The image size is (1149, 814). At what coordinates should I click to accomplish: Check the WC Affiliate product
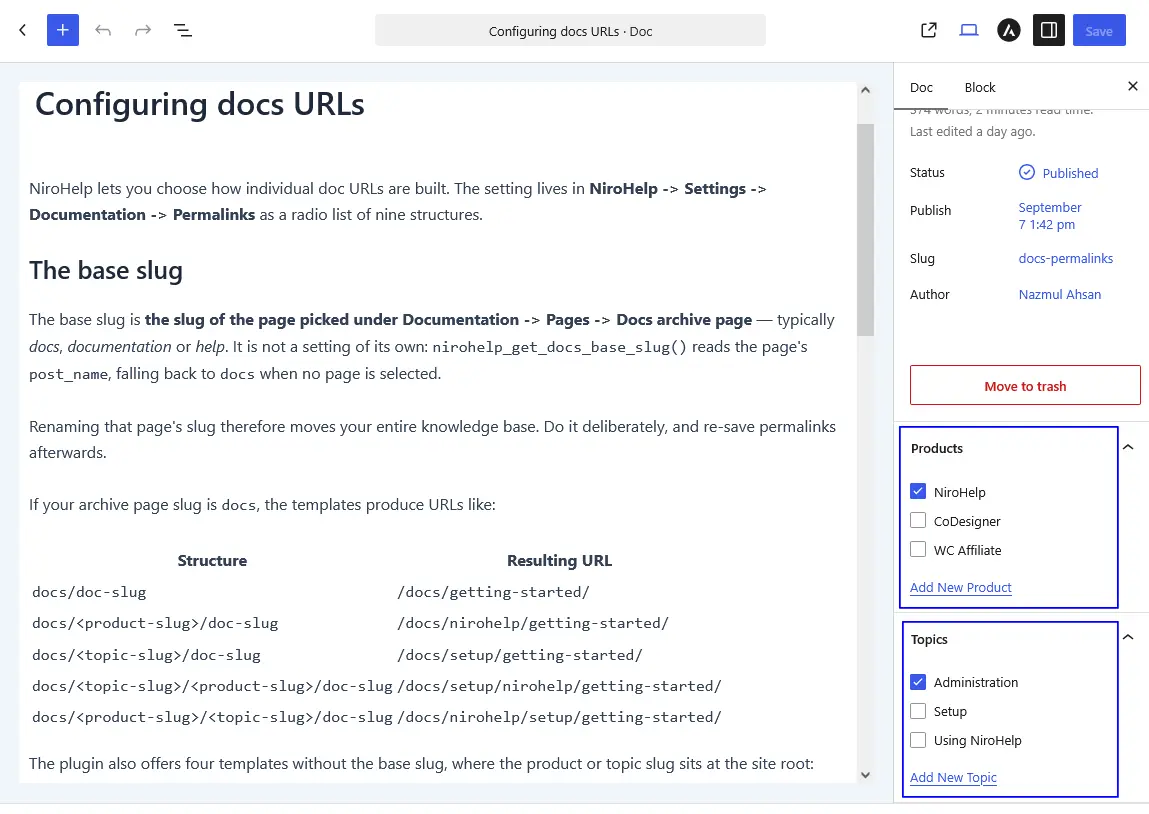pyautogui.click(x=918, y=549)
